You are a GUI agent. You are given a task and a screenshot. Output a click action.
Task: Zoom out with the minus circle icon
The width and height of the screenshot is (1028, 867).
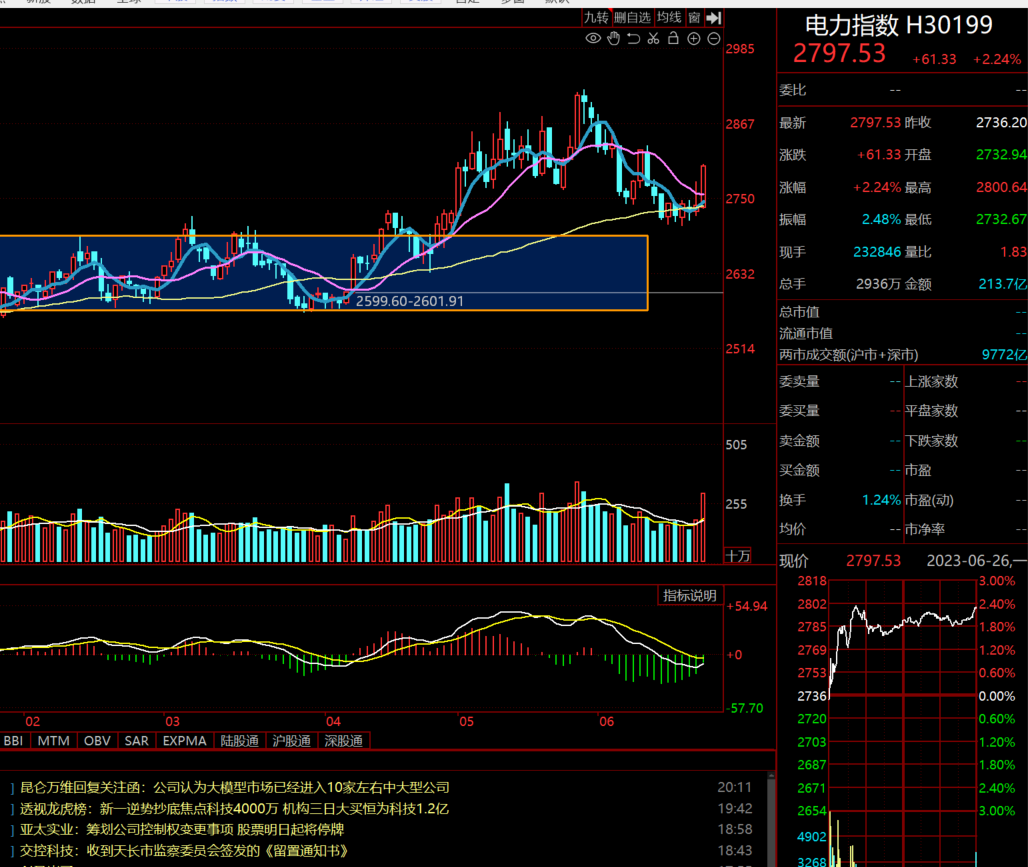tap(714, 39)
